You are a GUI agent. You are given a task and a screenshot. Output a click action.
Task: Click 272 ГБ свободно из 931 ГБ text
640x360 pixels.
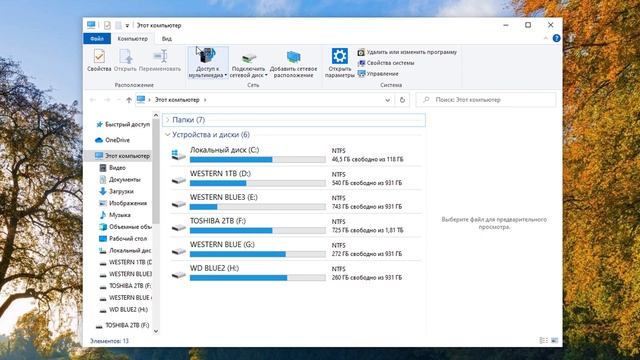click(x=367, y=254)
